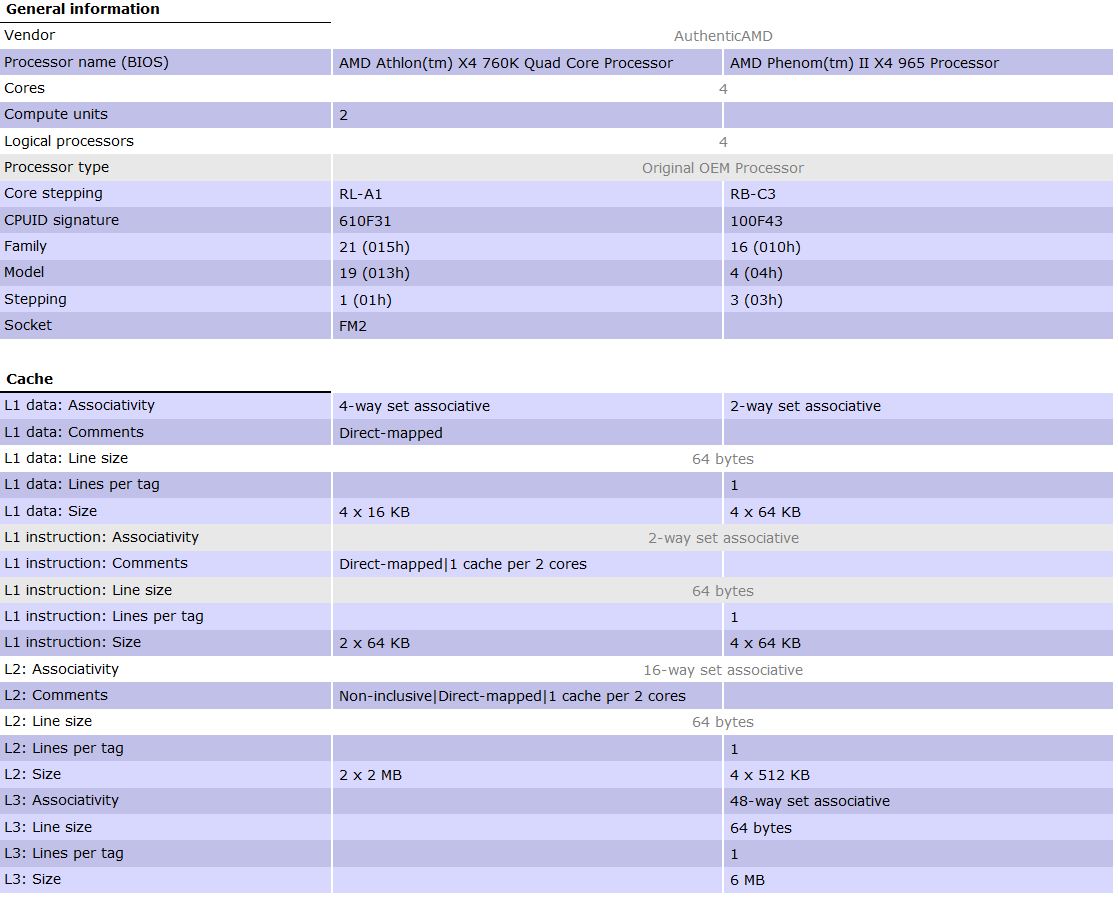Click the '100F43' CPUID signature value
The width and height of the screenshot is (1118, 898).
click(x=757, y=221)
